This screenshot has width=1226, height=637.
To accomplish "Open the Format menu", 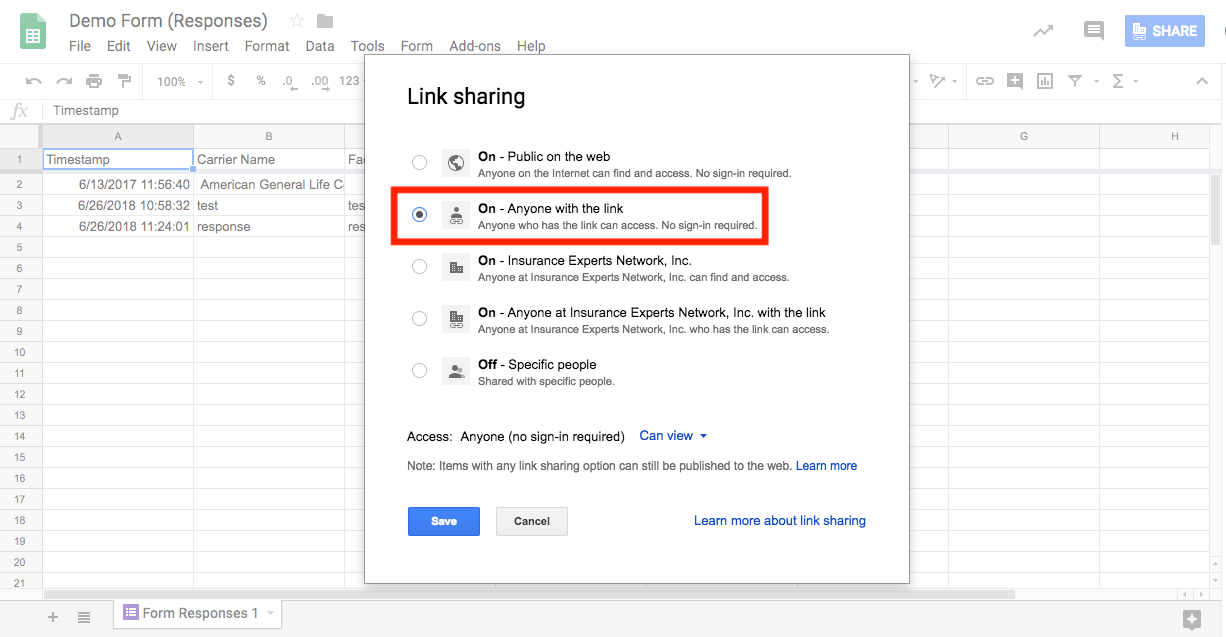I will tap(267, 46).
